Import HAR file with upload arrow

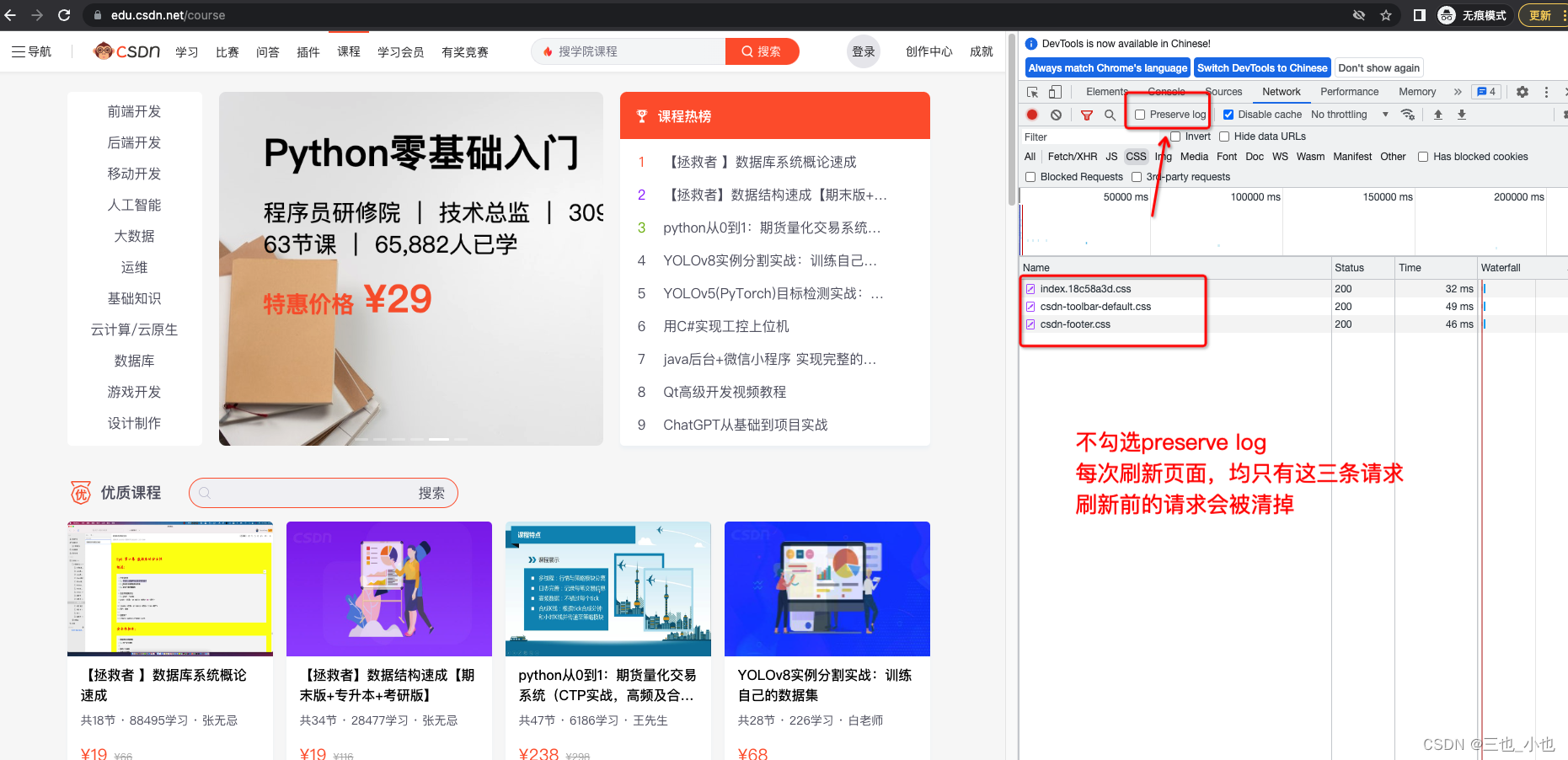[1438, 115]
